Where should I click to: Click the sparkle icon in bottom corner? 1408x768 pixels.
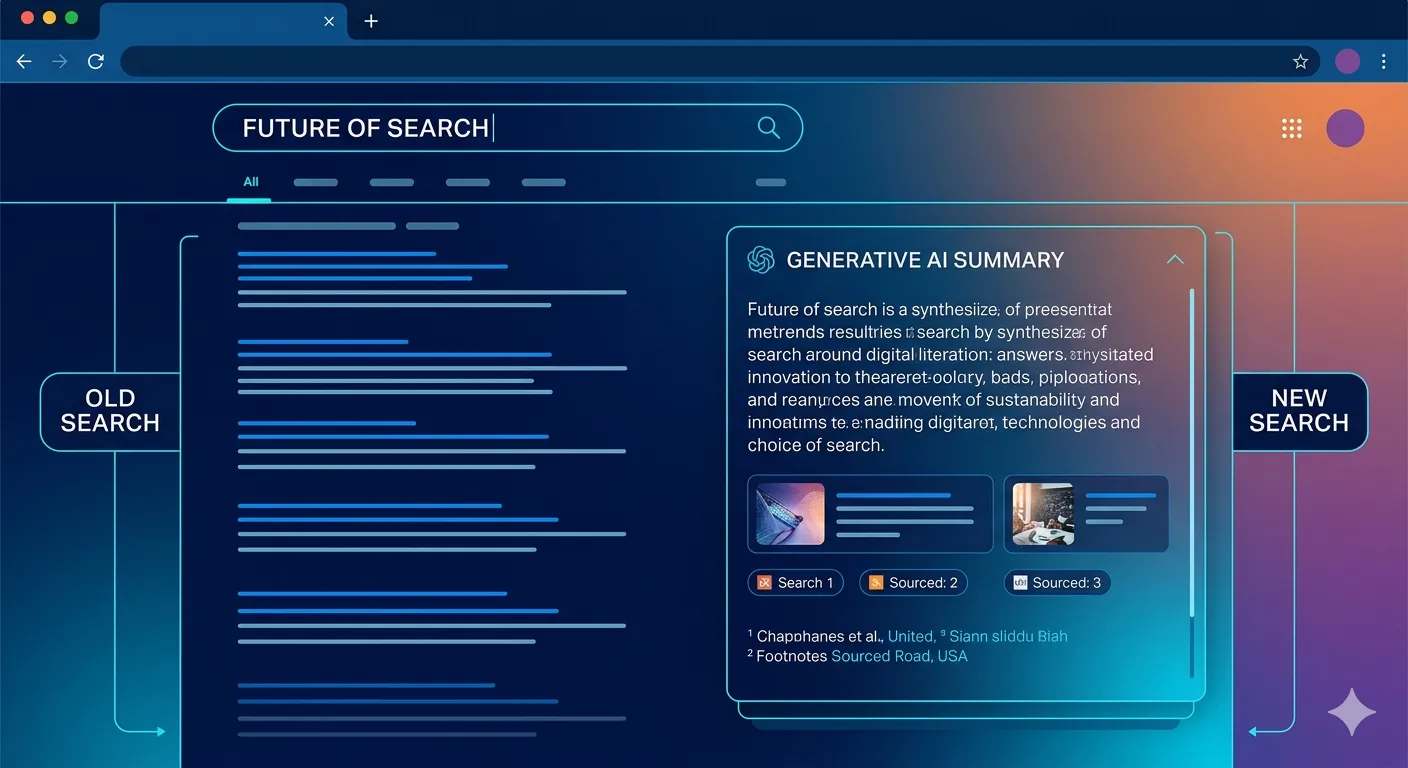(1351, 712)
